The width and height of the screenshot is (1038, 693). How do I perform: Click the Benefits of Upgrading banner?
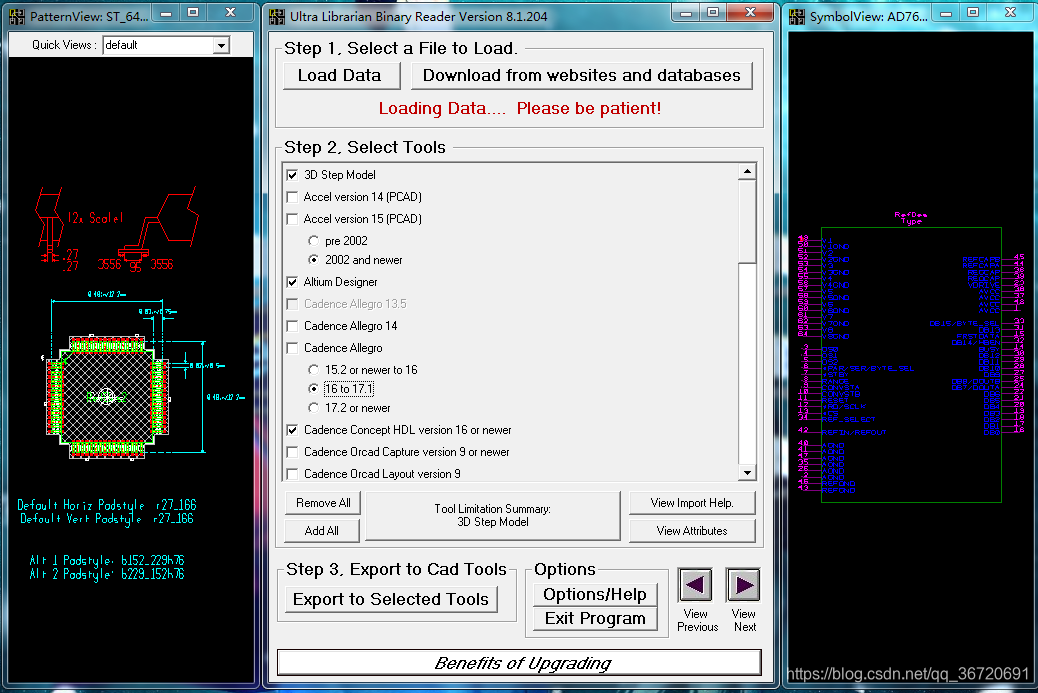click(x=519, y=663)
